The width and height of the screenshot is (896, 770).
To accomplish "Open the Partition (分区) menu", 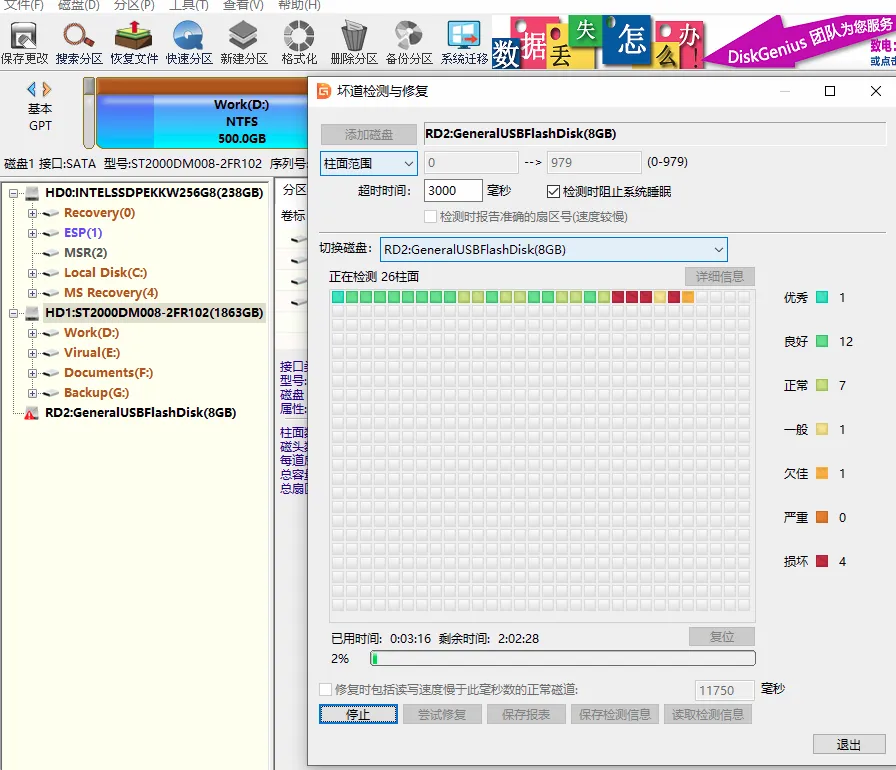I will click(x=134, y=5).
